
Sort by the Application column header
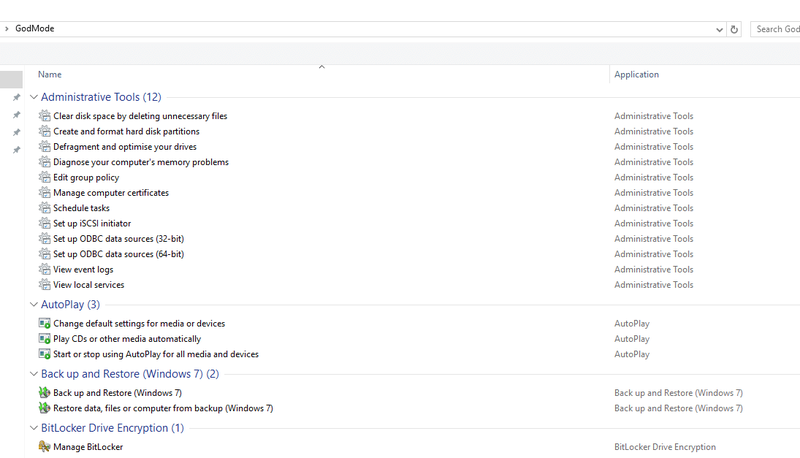coord(636,74)
